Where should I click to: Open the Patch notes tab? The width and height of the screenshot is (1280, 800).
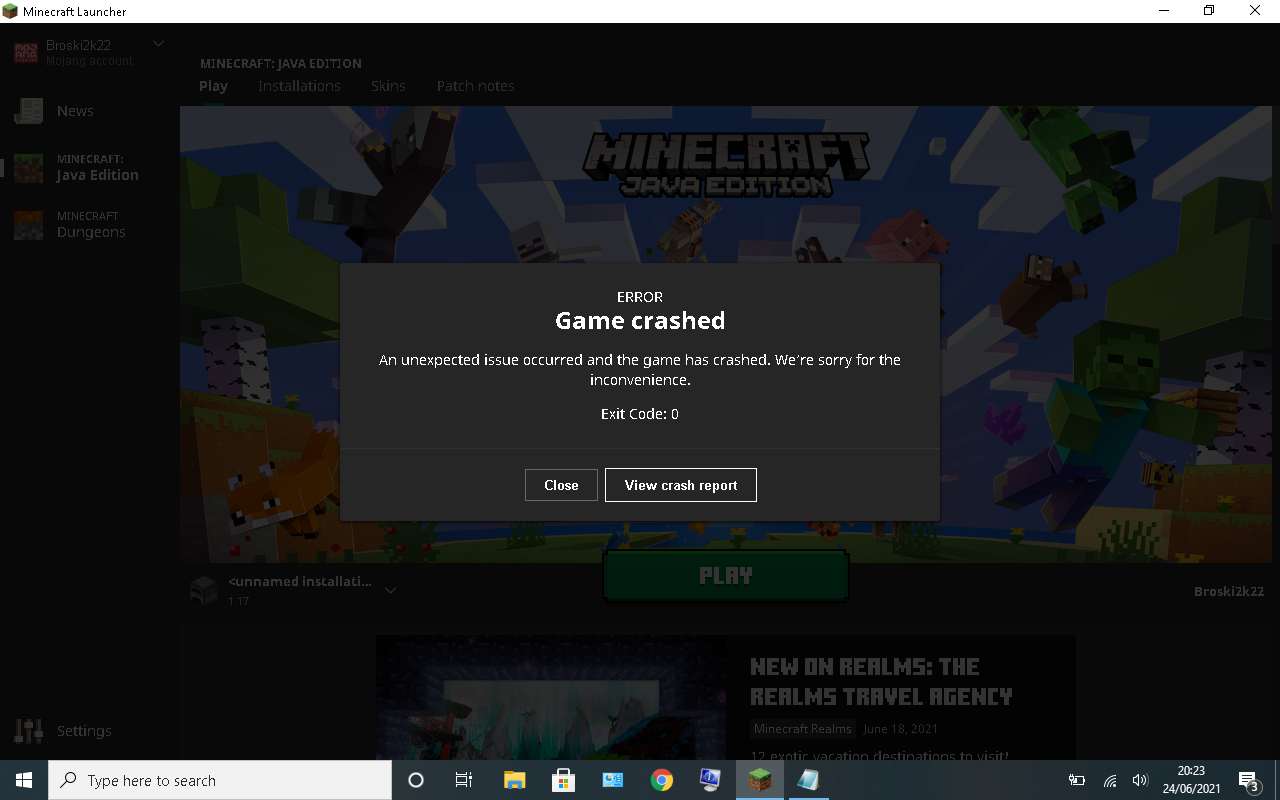coord(476,86)
